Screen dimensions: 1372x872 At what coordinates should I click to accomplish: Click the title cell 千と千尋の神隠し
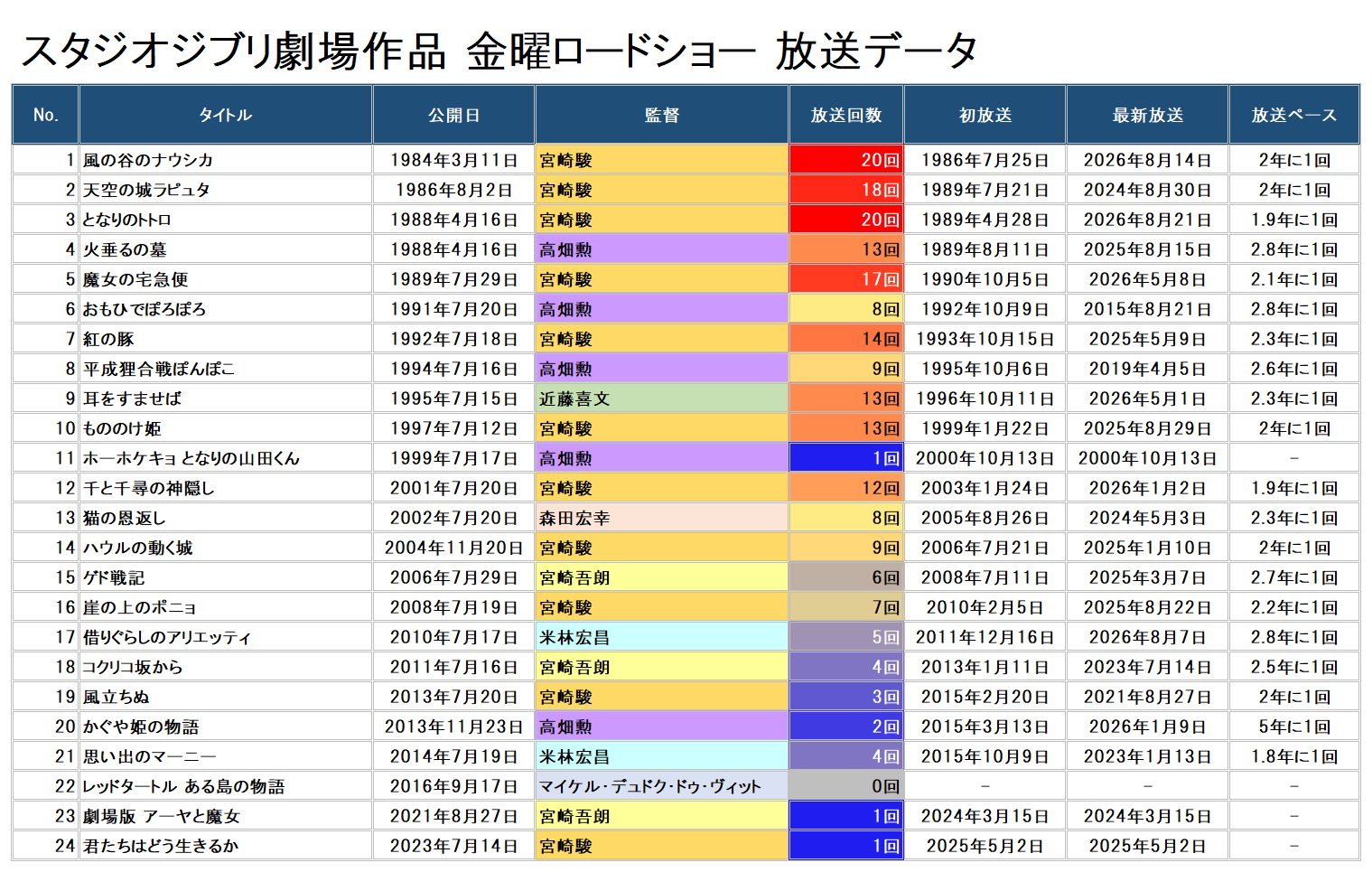(226, 488)
